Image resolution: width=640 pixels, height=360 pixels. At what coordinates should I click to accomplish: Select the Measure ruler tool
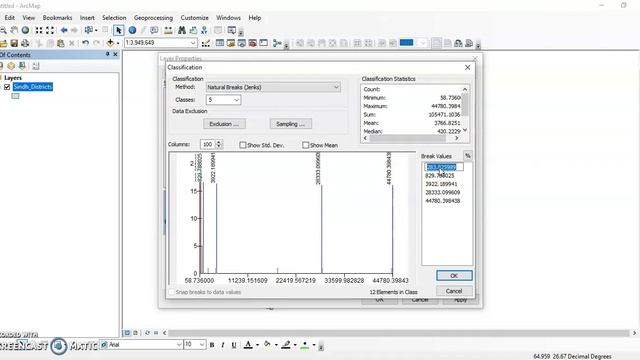tap(168, 30)
